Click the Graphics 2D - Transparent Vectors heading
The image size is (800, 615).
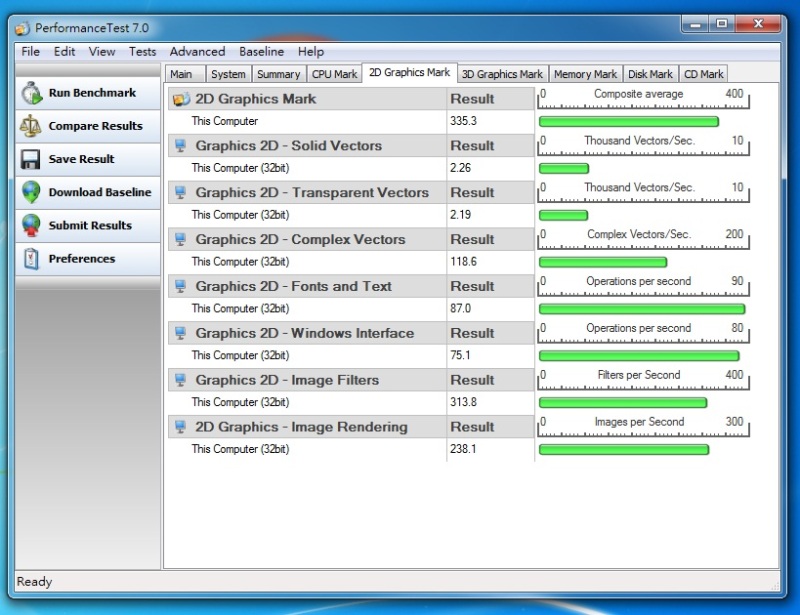tap(312, 193)
